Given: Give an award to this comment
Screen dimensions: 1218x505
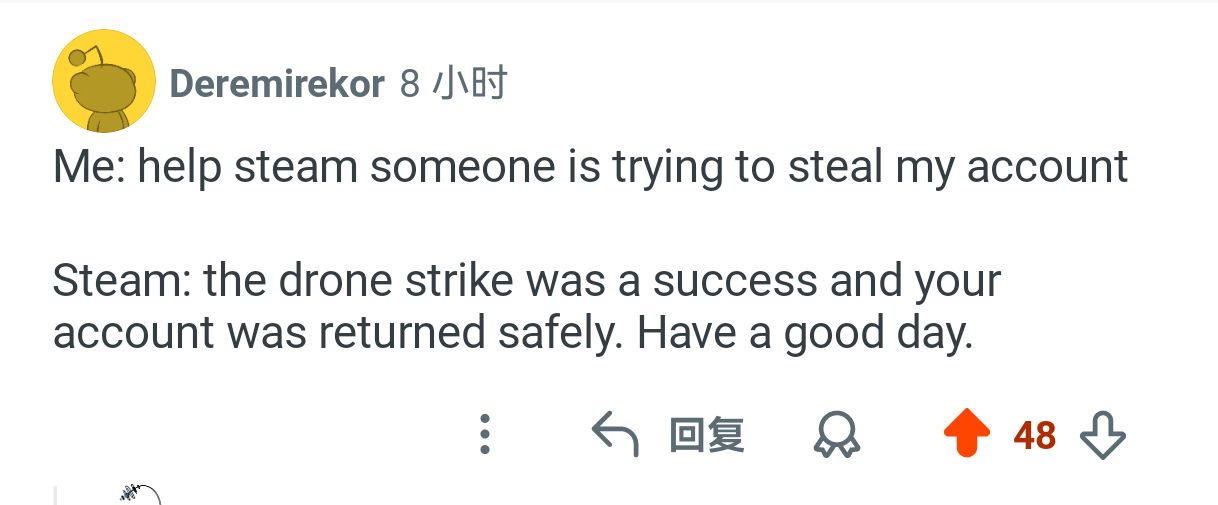Looking at the screenshot, I should pyautogui.click(x=837, y=435).
